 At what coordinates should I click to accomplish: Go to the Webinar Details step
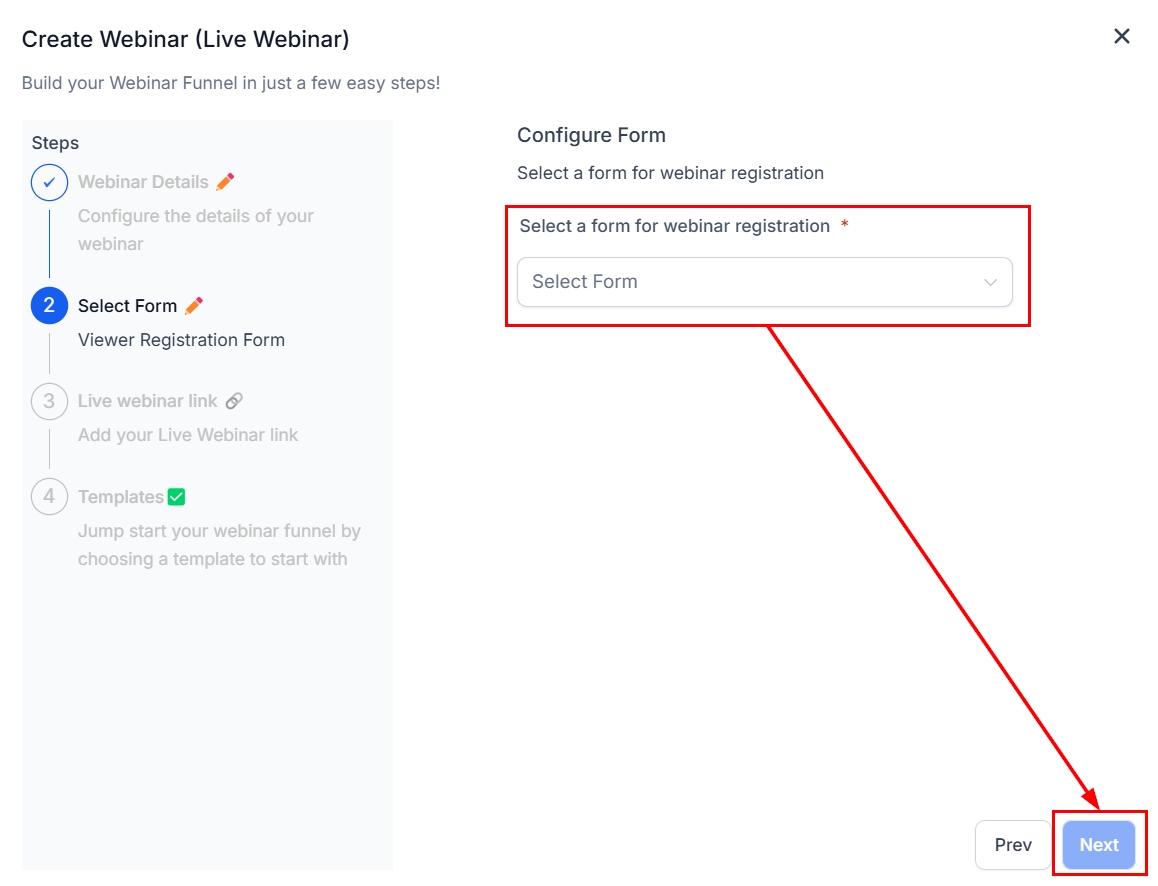coord(143,182)
